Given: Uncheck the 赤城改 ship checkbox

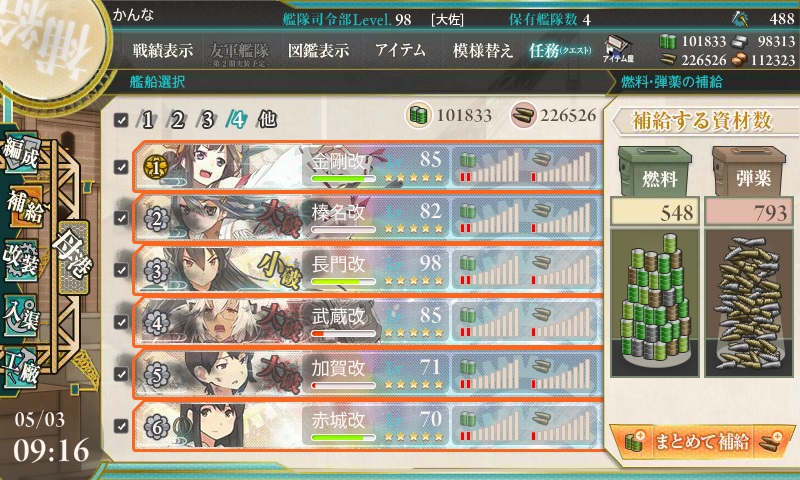Looking at the screenshot, I should pos(121,425).
